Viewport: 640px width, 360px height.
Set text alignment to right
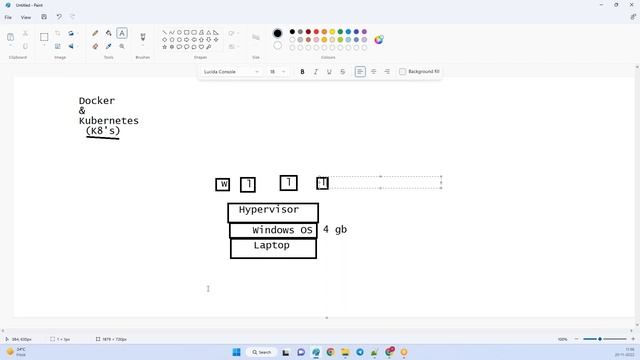387,72
